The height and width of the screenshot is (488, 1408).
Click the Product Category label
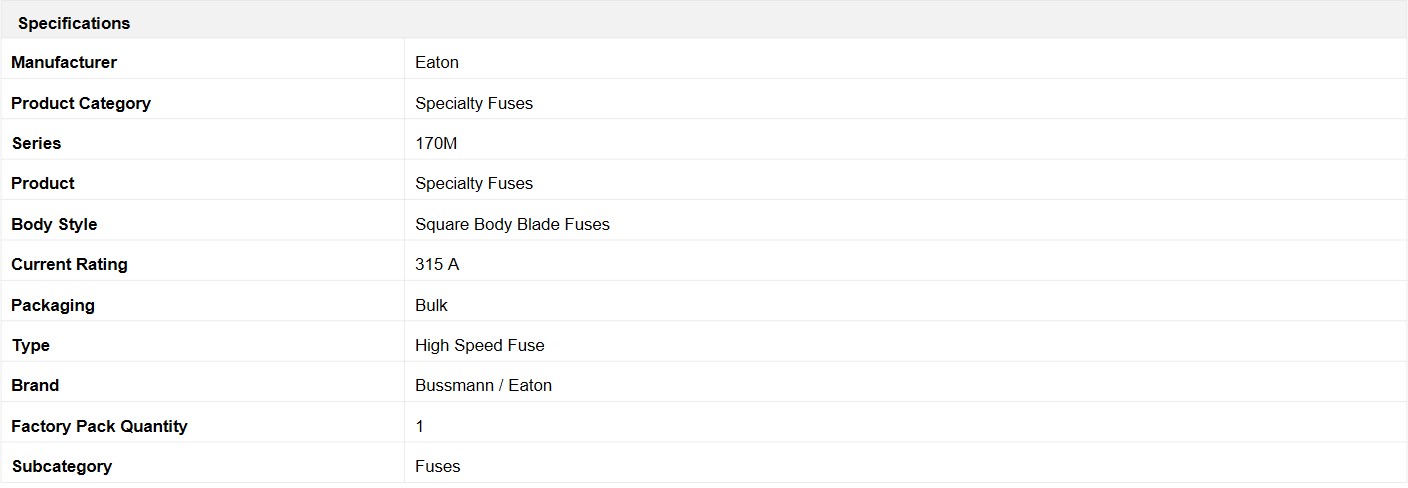81,103
